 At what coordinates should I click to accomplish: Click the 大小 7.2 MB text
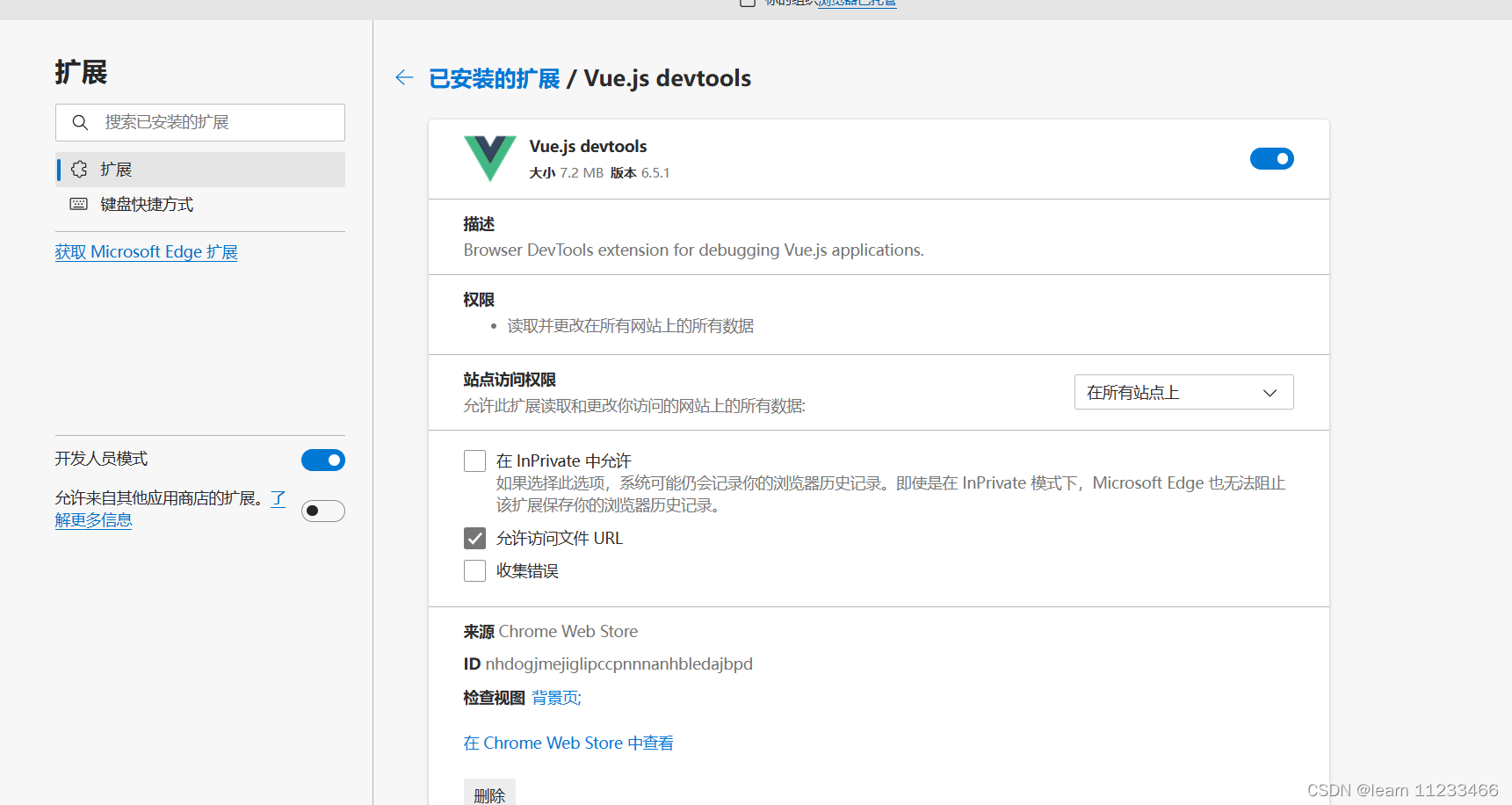click(x=566, y=173)
